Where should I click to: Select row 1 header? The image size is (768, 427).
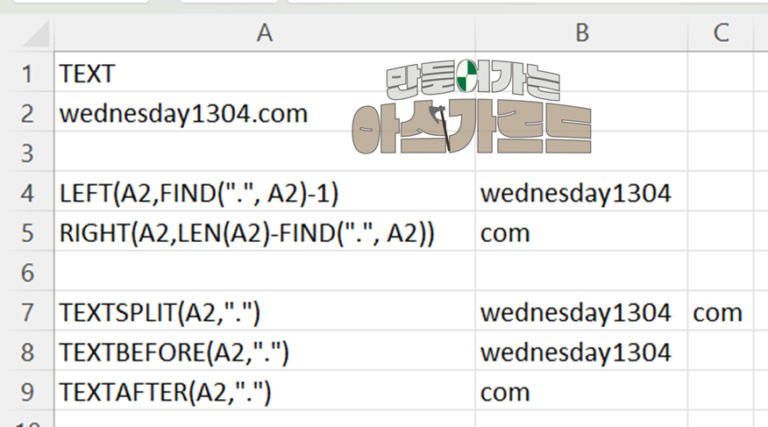(x=27, y=74)
